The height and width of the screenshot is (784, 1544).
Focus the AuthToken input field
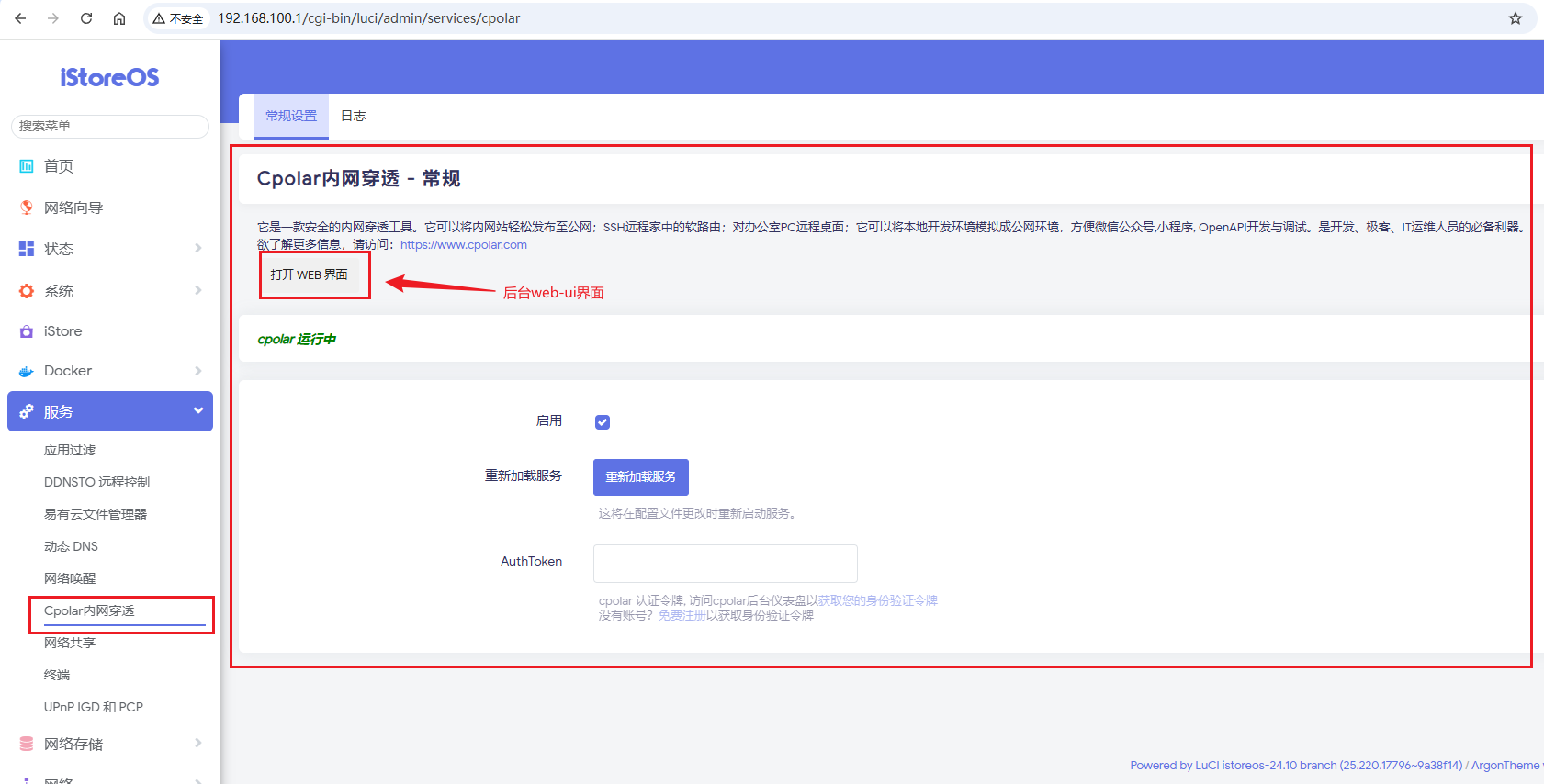pos(726,564)
